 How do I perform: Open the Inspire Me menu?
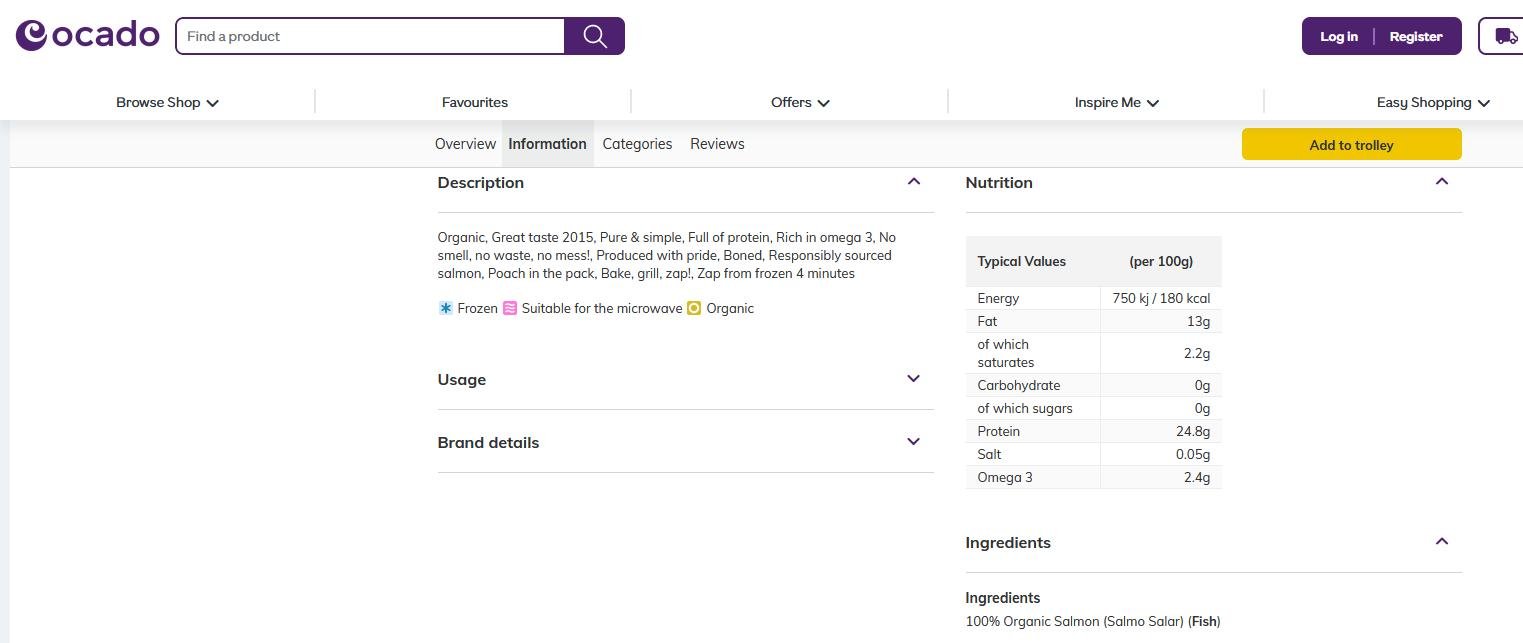[x=1116, y=102]
